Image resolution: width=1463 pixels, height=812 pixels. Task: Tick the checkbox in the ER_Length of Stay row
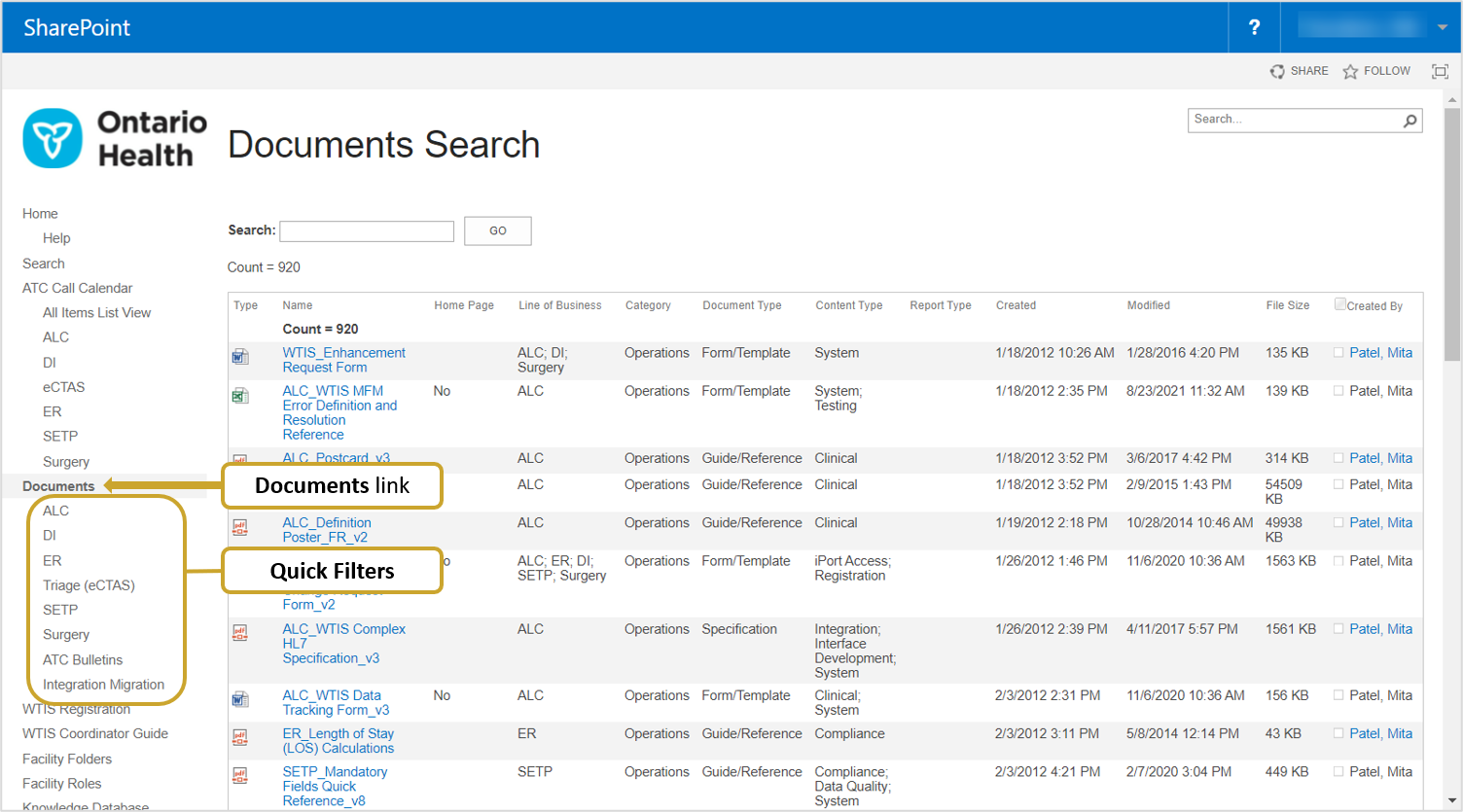[x=1338, y=733]
